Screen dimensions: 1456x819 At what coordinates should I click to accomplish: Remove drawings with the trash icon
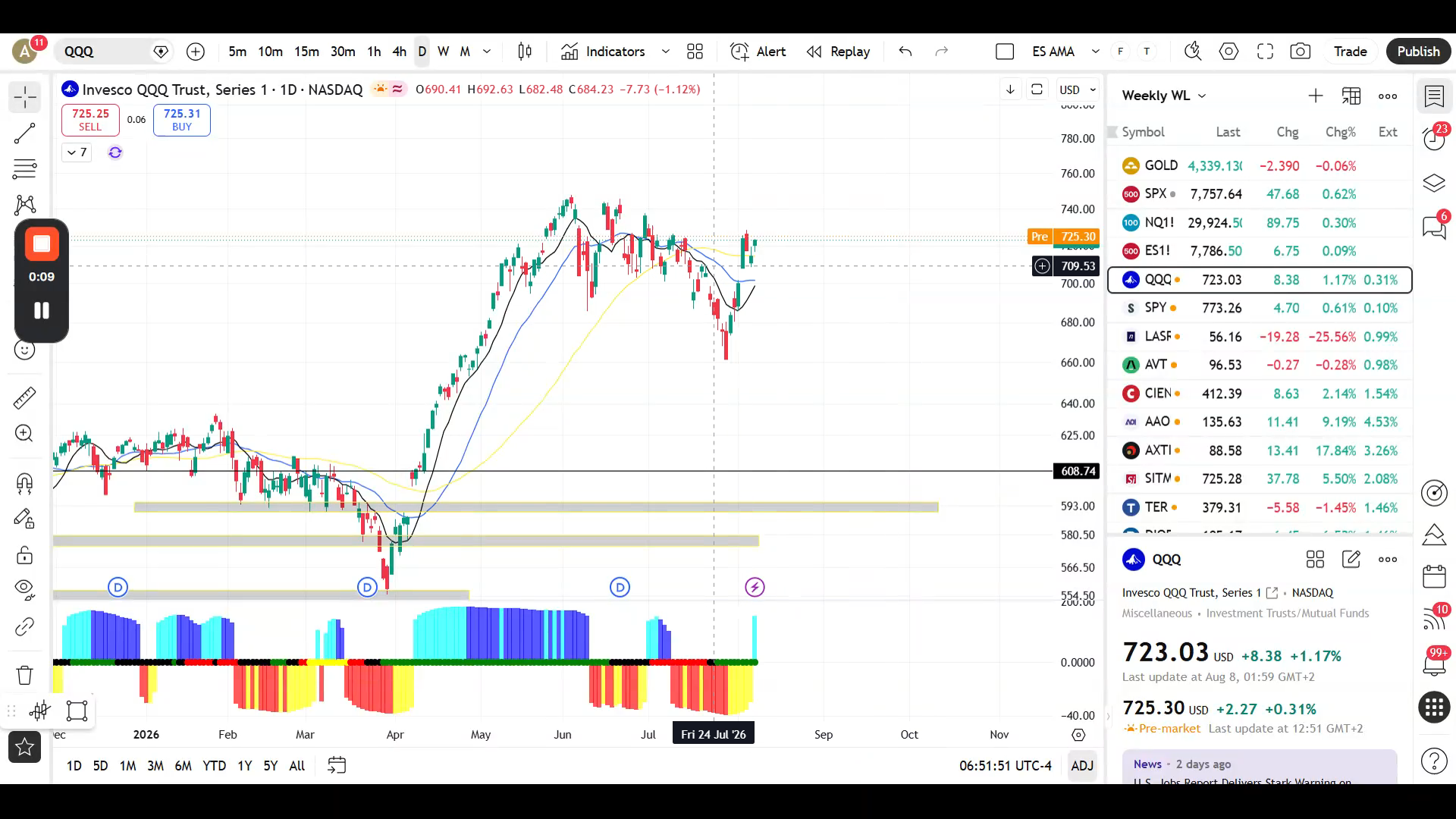(25, 675)
